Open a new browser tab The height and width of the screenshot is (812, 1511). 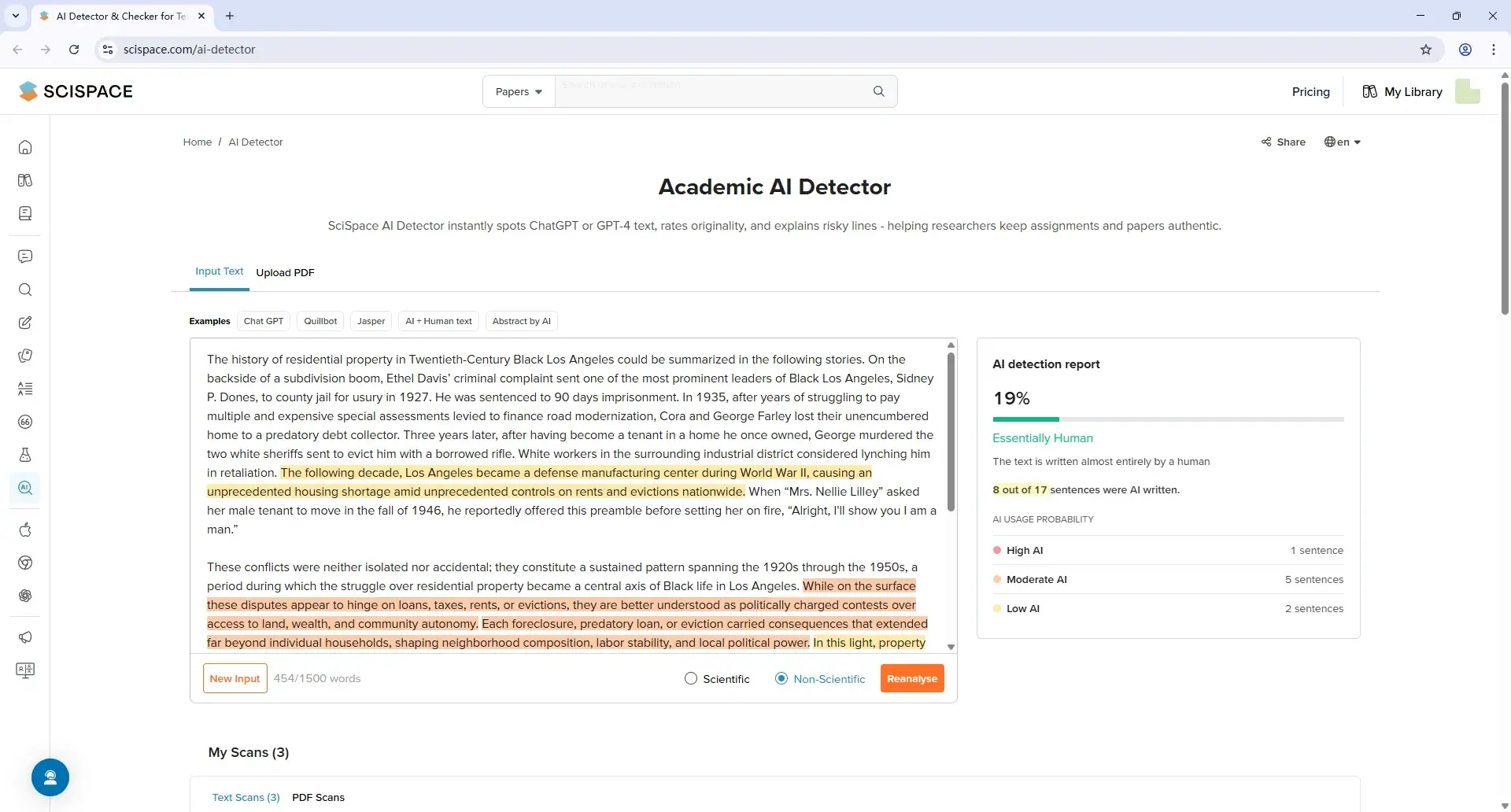coord(230,16)
